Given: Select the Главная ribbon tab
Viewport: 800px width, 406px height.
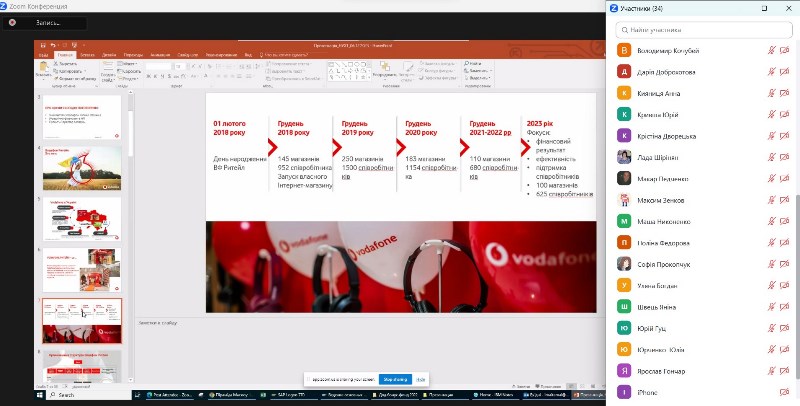Looking at the screenshot, I should tap(65, 55).
